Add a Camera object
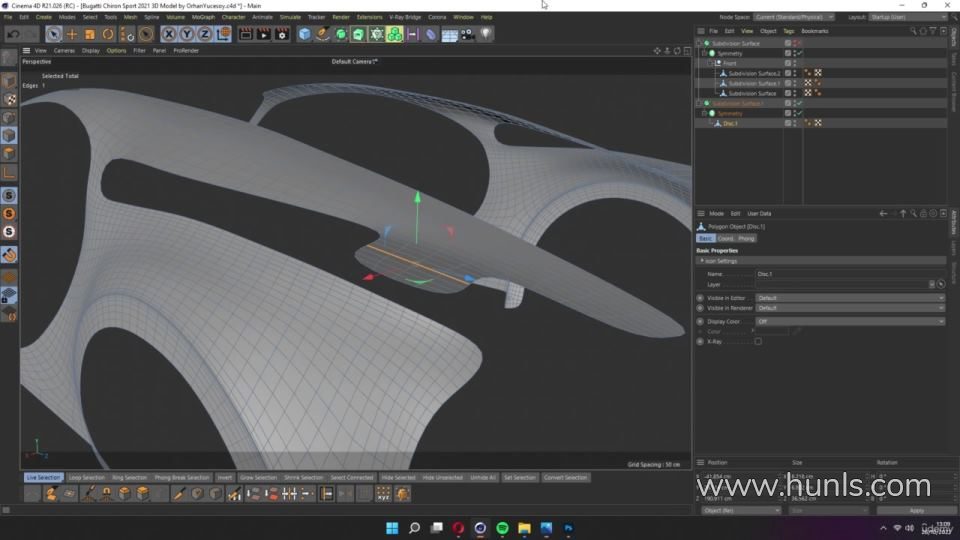 [468, 34]
